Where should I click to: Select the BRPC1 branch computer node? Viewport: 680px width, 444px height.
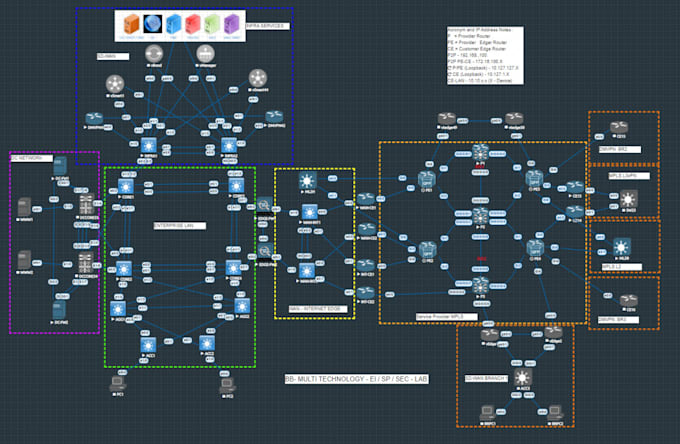(x=488, y=413)
